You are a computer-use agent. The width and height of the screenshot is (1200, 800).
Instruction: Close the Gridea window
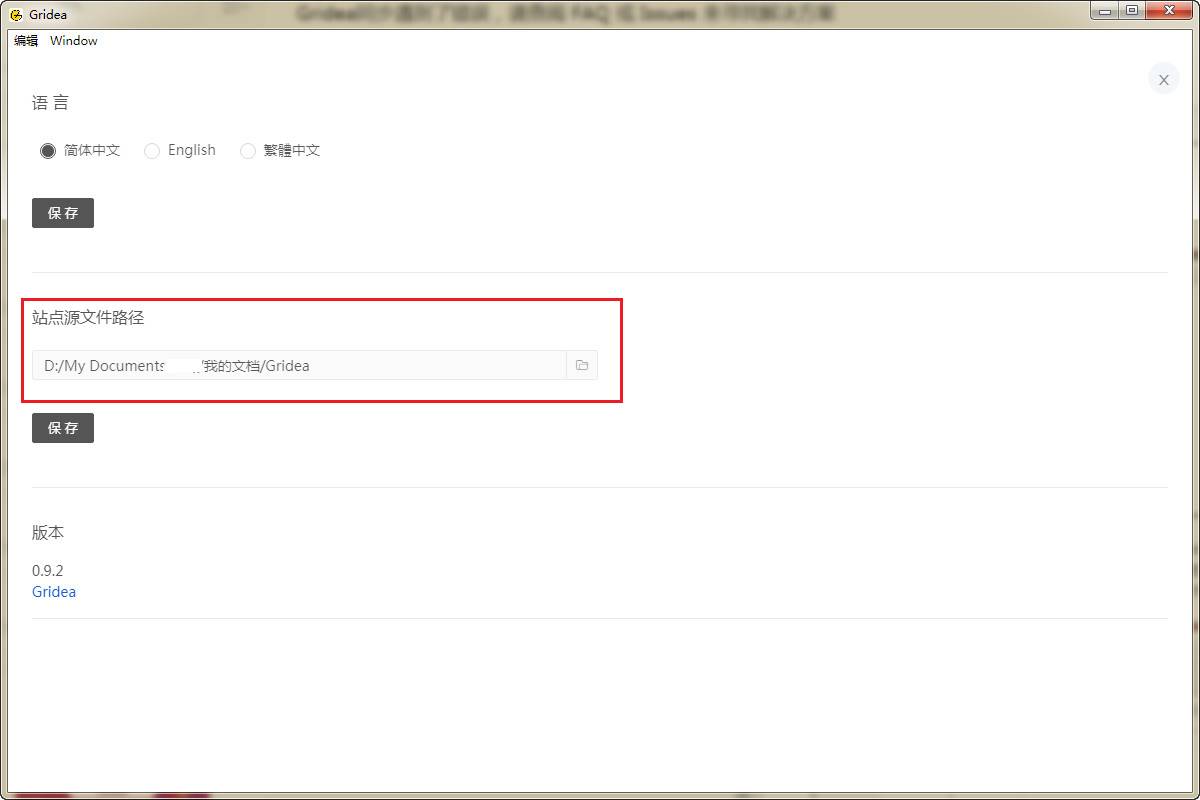click(x=1169, y=11)
